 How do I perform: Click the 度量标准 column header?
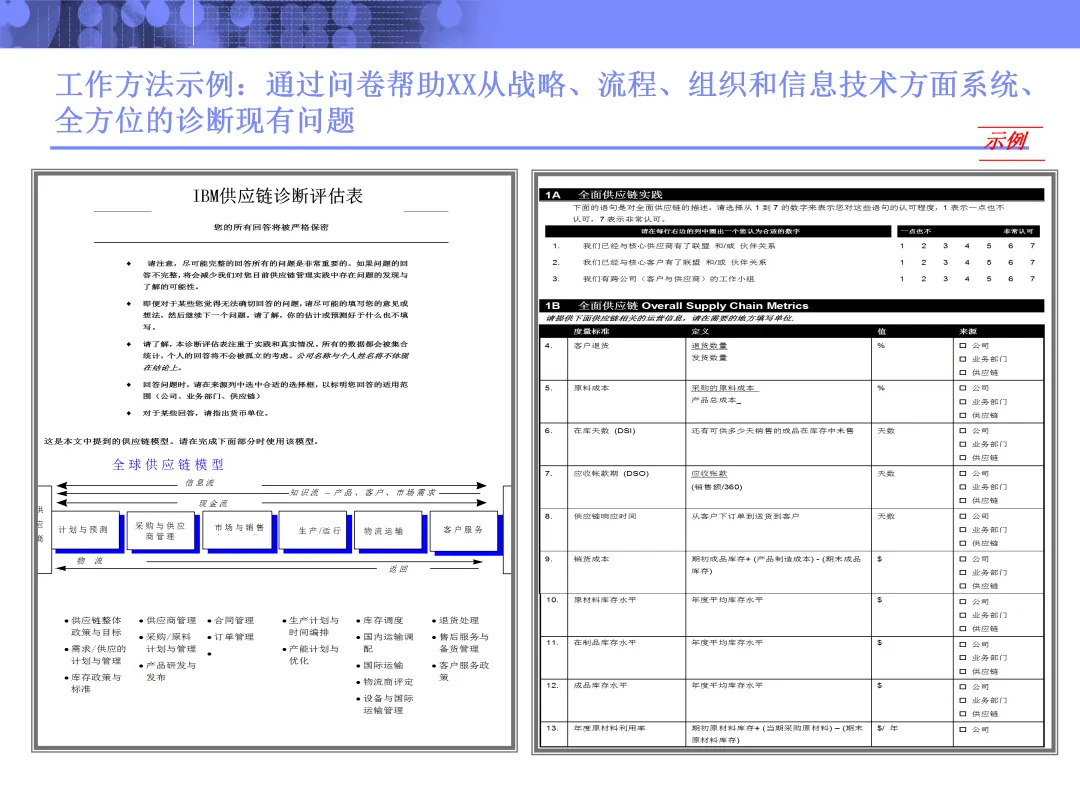[x=592, y=331]
